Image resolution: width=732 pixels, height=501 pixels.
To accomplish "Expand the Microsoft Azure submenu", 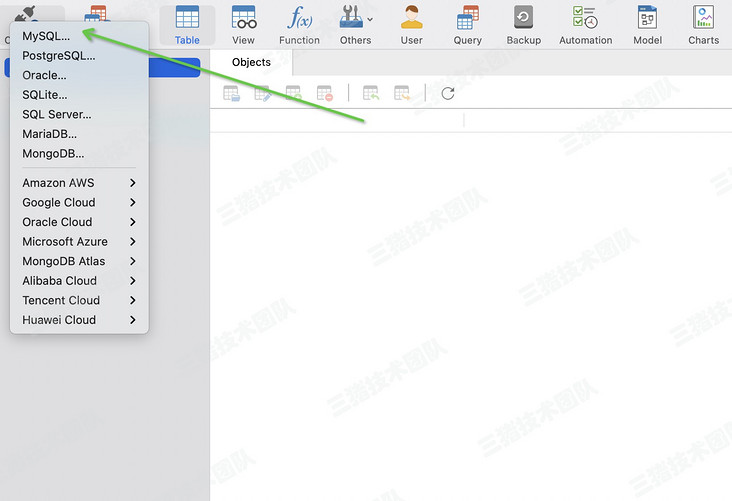I will pos(79,241).
